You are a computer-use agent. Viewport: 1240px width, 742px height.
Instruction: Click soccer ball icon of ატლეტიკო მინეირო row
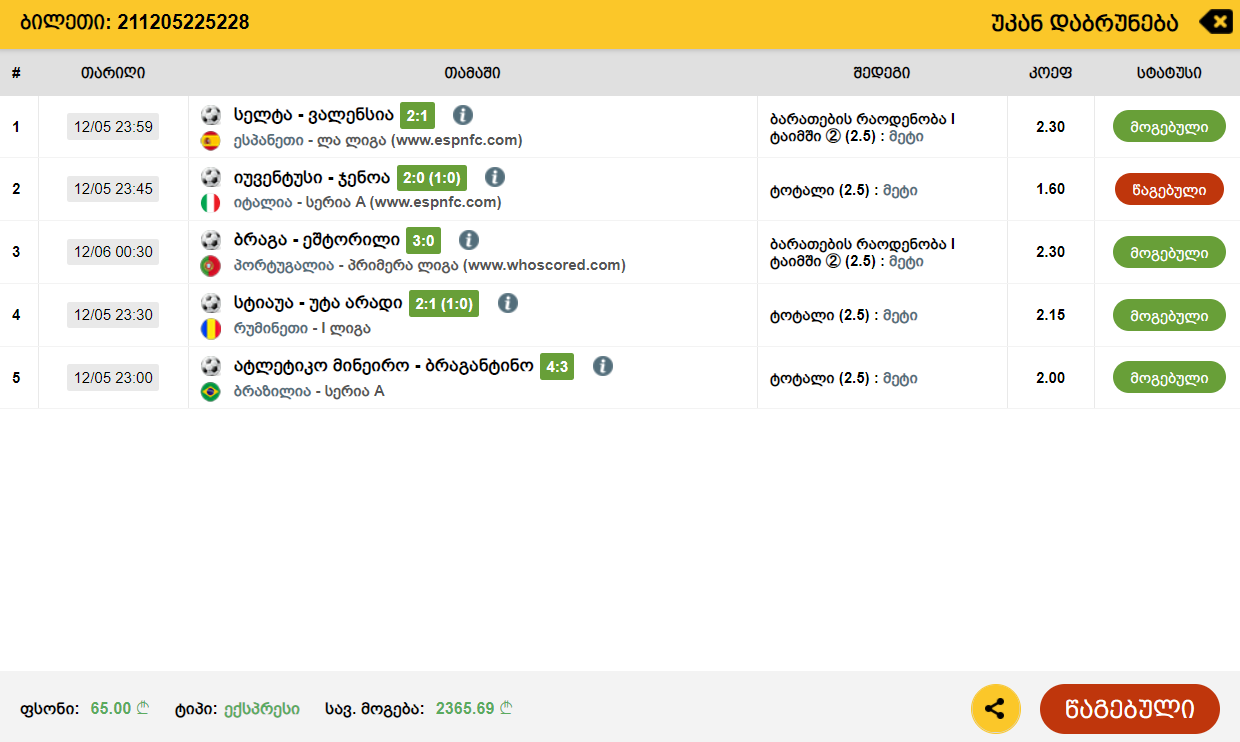tap(211, 366)
